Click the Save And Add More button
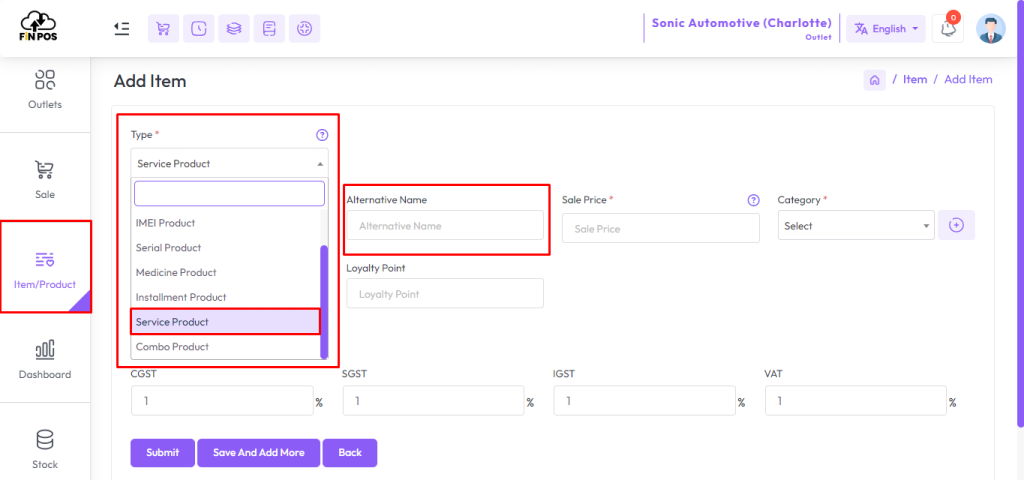Image resolution: width=1024 pixels, height=480 pixels. 259,453
